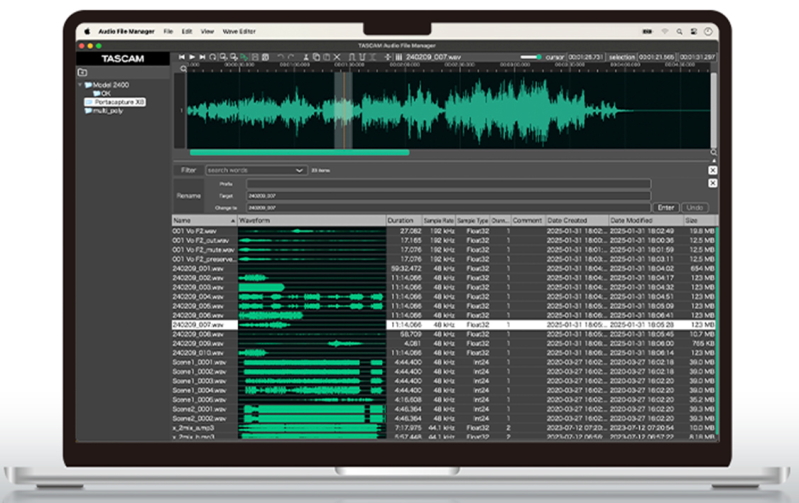Click the waveform thumbnail of Scene2_0001.wav
This screenshot has height=503, width=799.
click(312, 409)
